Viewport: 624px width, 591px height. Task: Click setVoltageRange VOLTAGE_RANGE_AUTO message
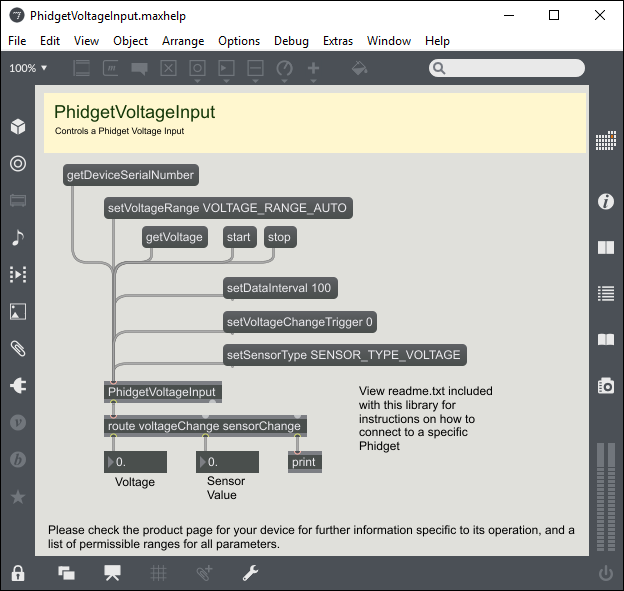click(228, 208)
